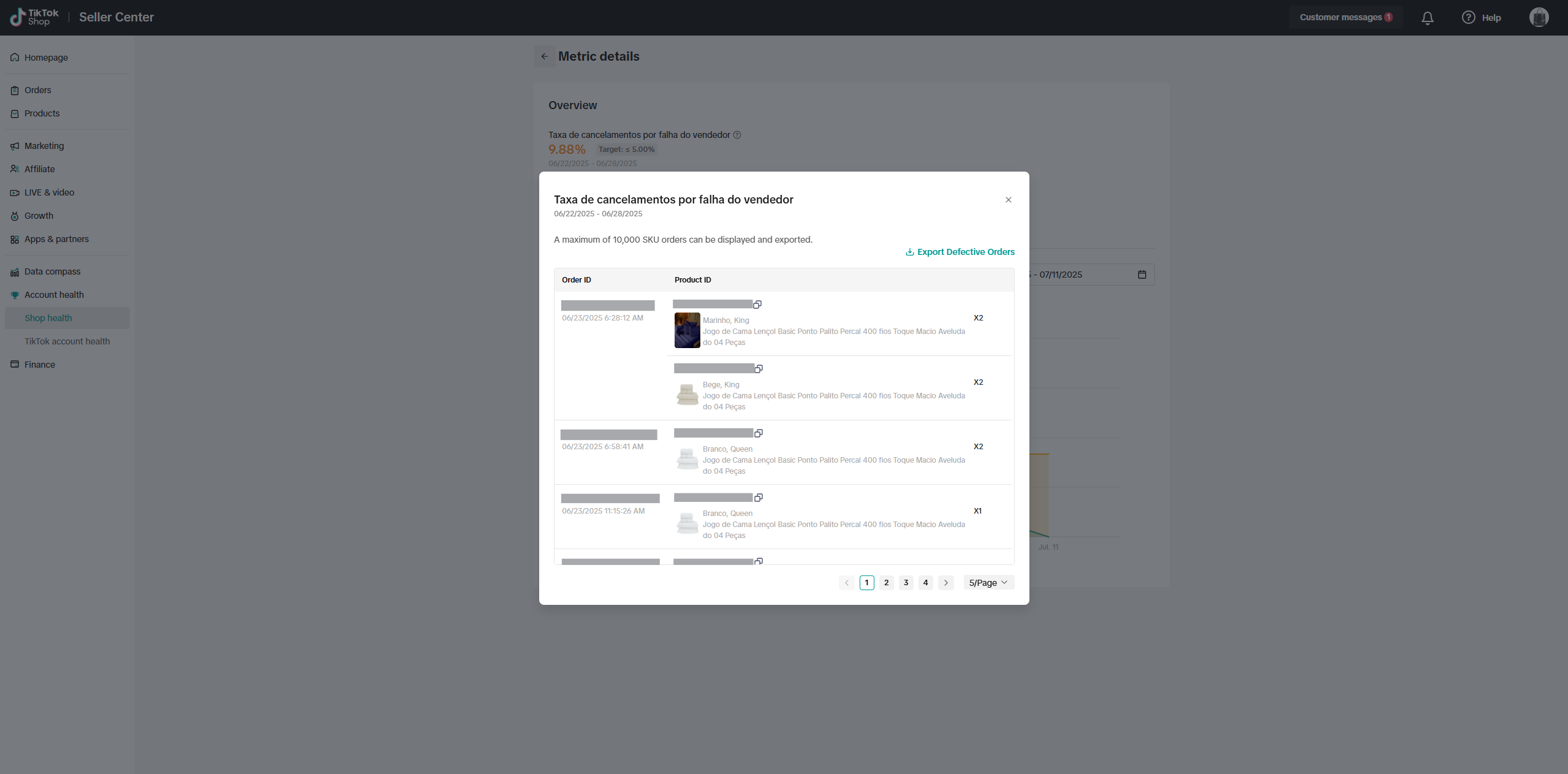Open the Orders sidebar item

point(37,90)
